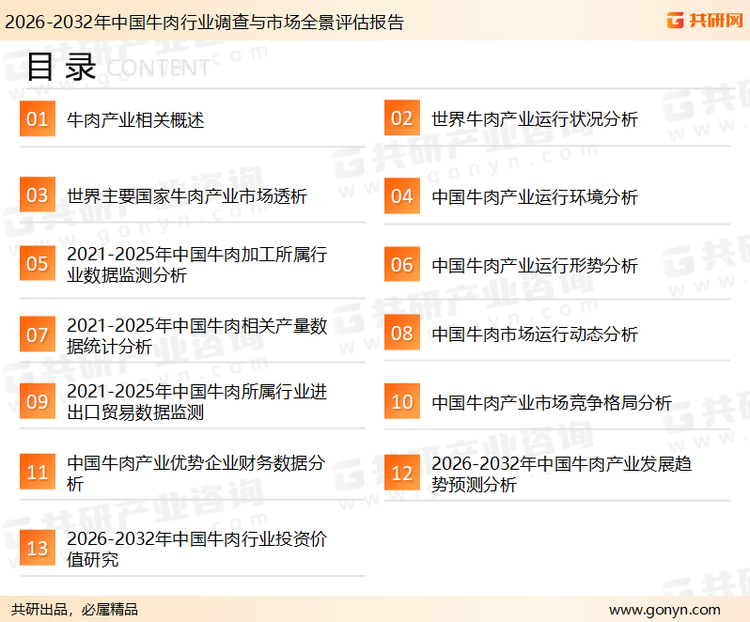Open chapter 牛肉产业相关概述
The width and height of the screenshot is (750, 622).
[x=135, y=120]
